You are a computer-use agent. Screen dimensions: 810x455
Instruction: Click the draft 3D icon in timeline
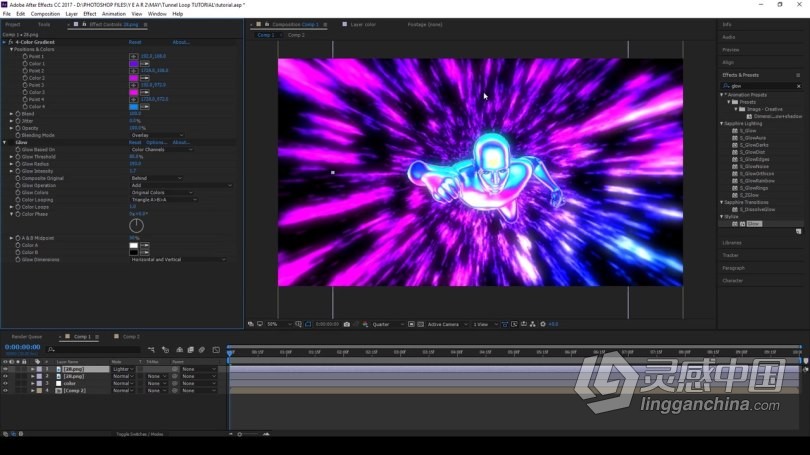tap(165, 350)
